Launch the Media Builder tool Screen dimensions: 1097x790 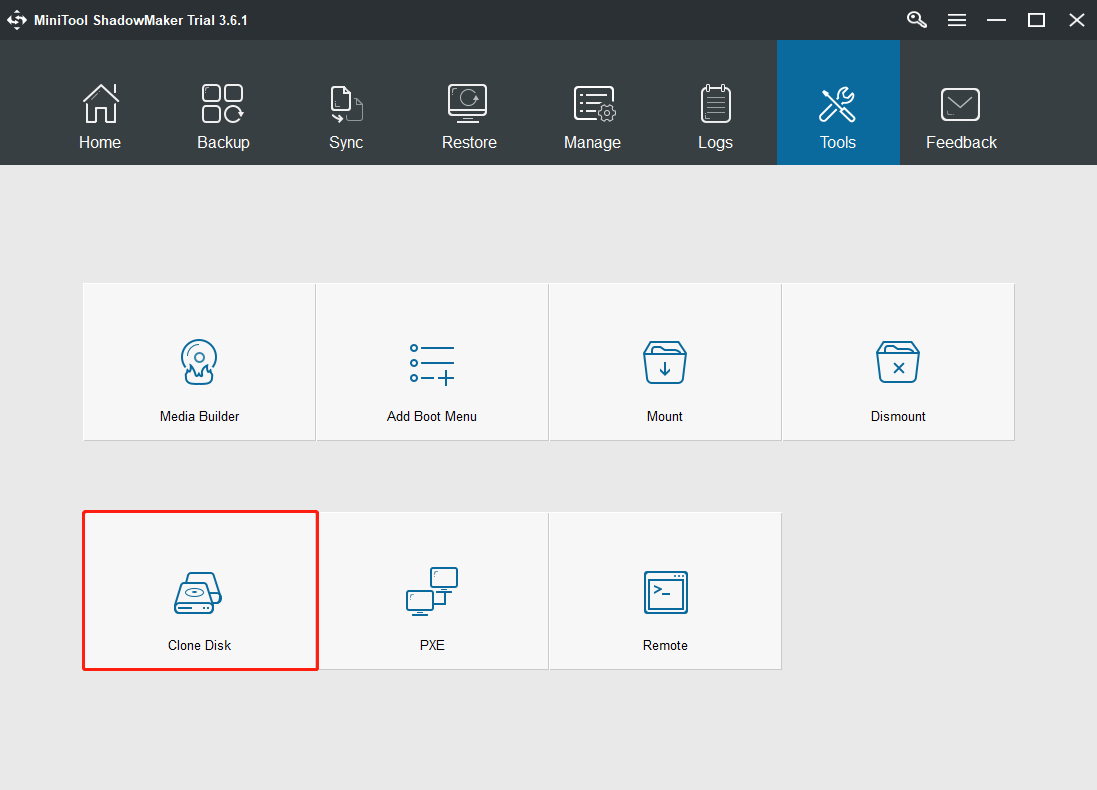pos(199,362)
